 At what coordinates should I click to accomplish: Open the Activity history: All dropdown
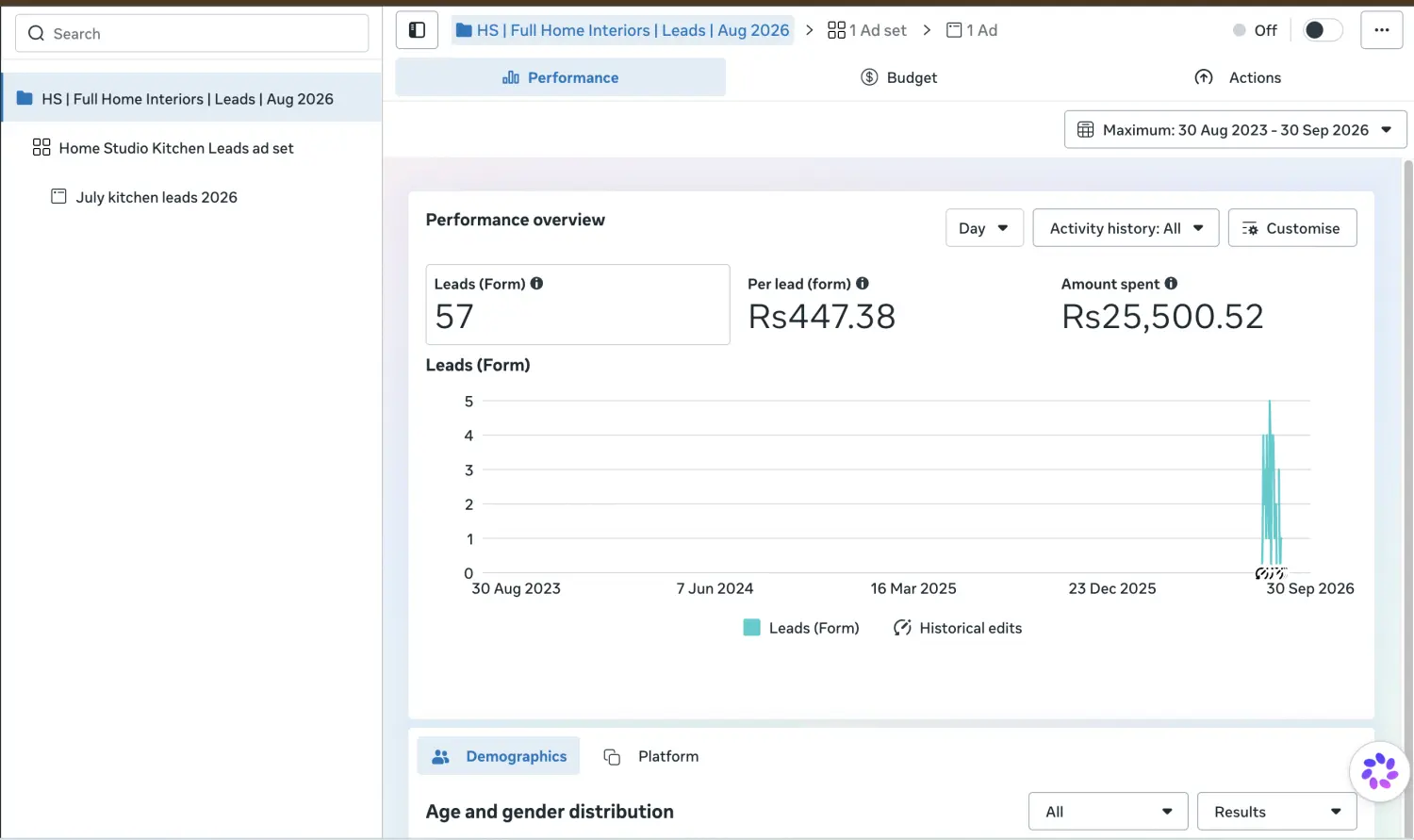pos(1126,228)
